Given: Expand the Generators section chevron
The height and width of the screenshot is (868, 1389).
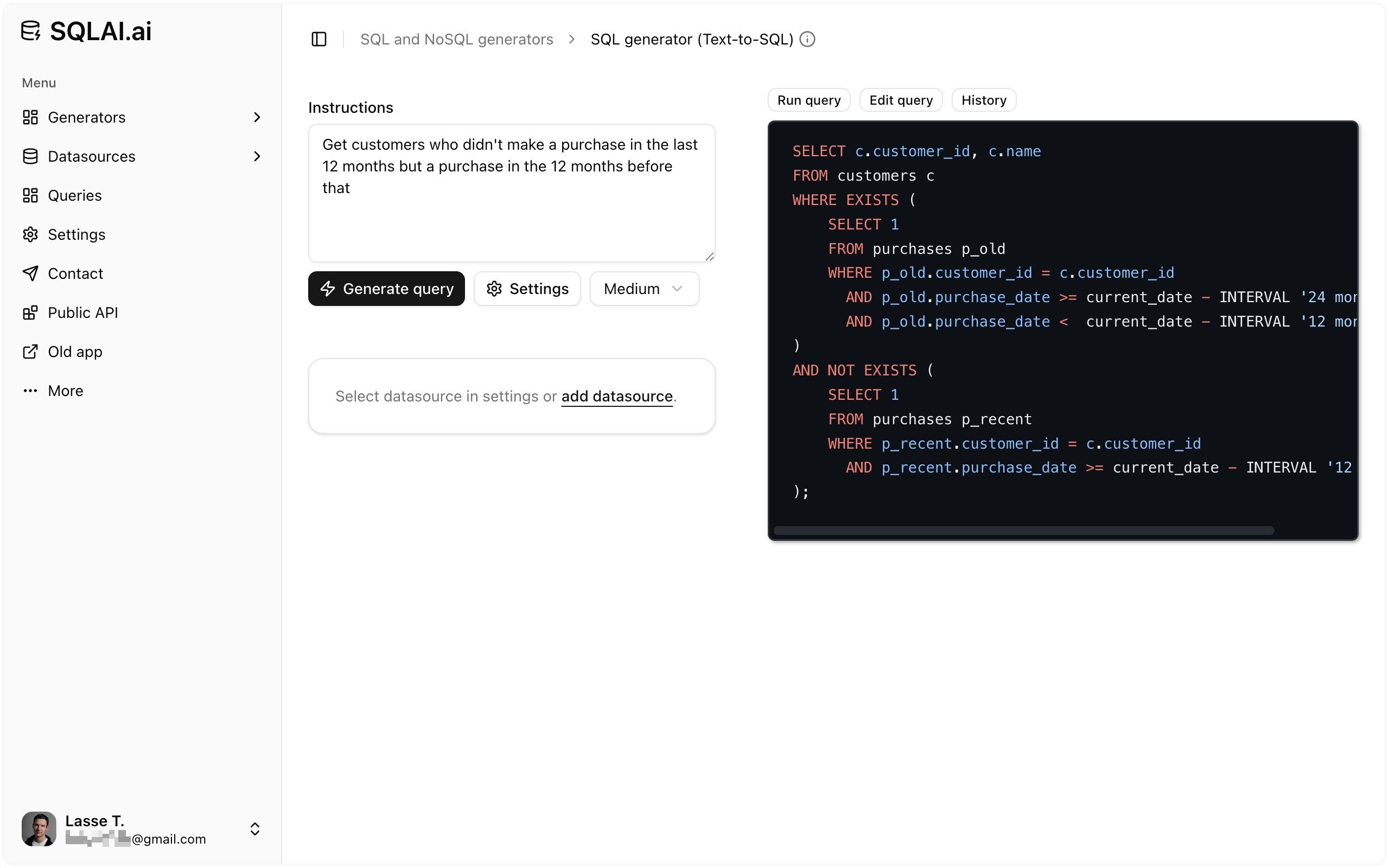Looking at the screenshot, I should pos(257,117).
